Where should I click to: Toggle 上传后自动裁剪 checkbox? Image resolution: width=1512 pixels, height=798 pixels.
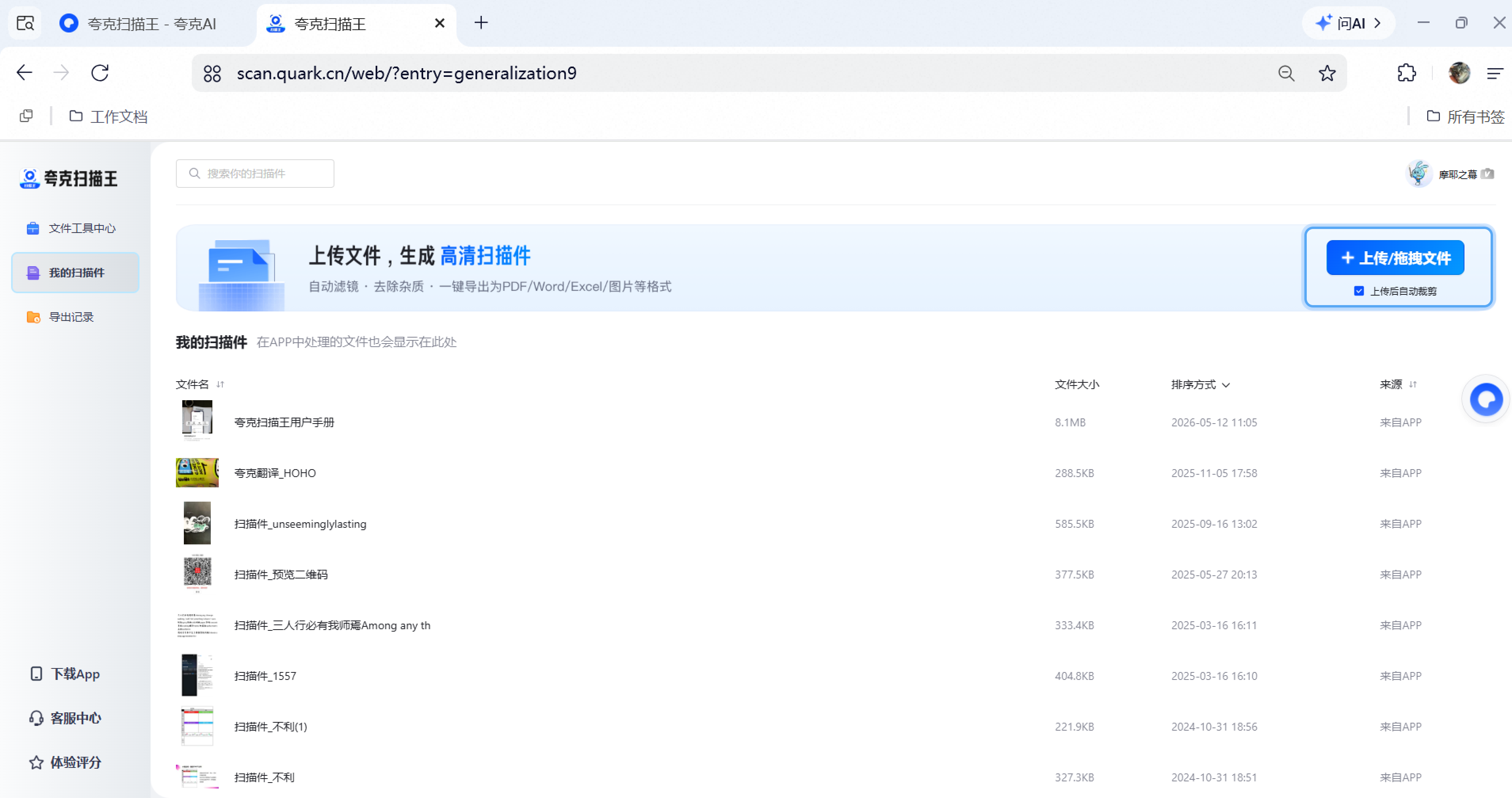(1359, 291)
